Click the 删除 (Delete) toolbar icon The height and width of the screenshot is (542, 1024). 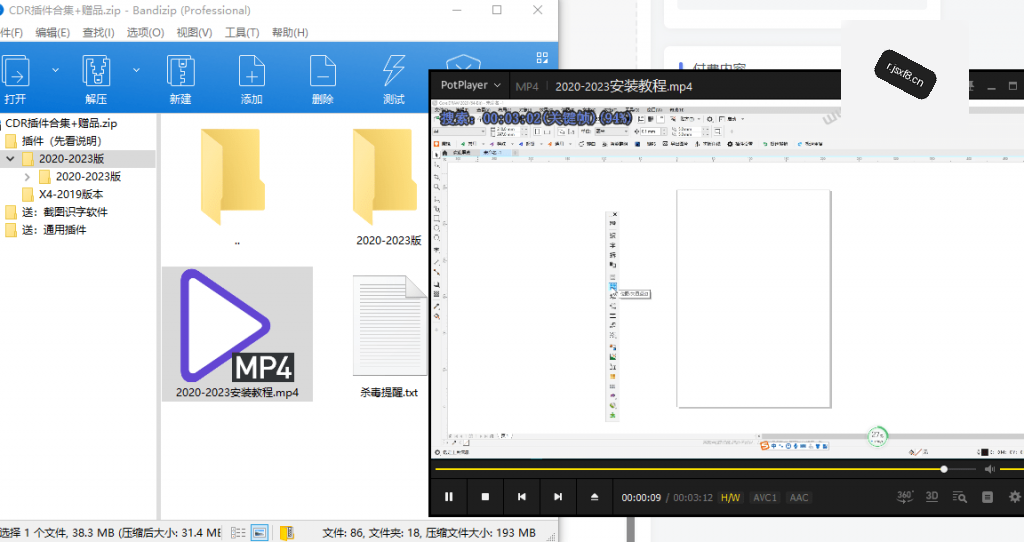323,70
